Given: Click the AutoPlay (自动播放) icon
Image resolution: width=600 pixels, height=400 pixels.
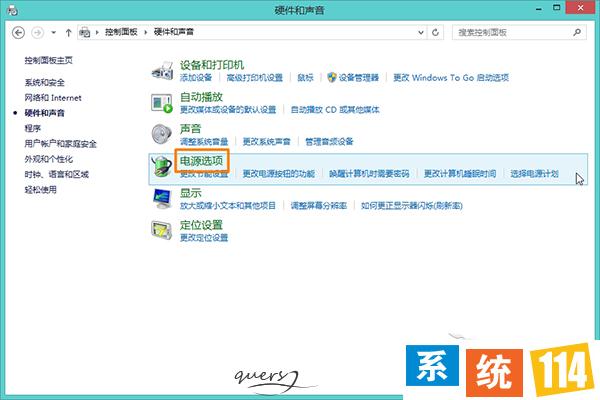Looking at the screenshot, I should (162, 103).
